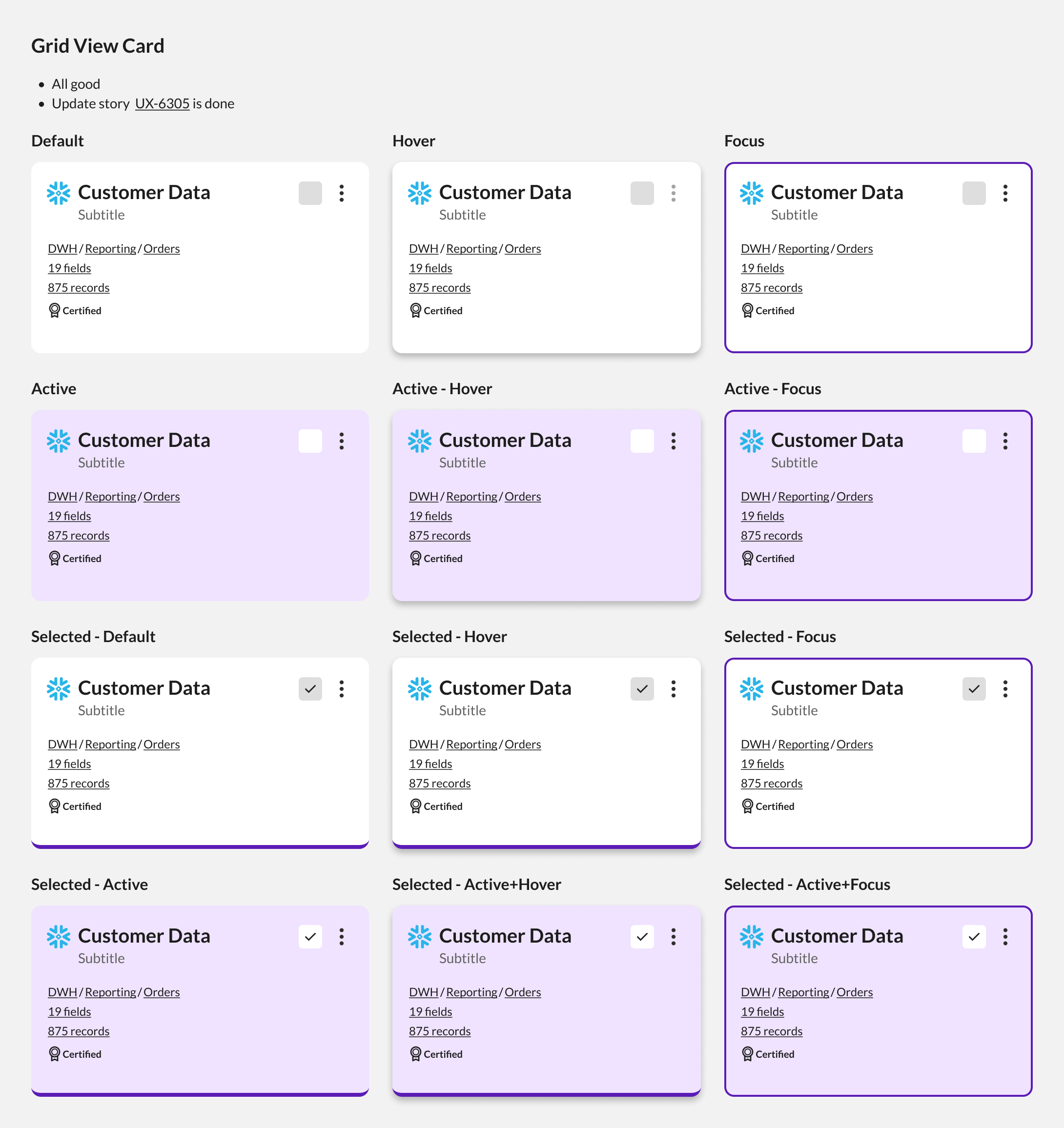This screenshot has width=1064, height=1128.
Task: Open Reporting link on the Active - Focus card
Action: pos(803,497)
